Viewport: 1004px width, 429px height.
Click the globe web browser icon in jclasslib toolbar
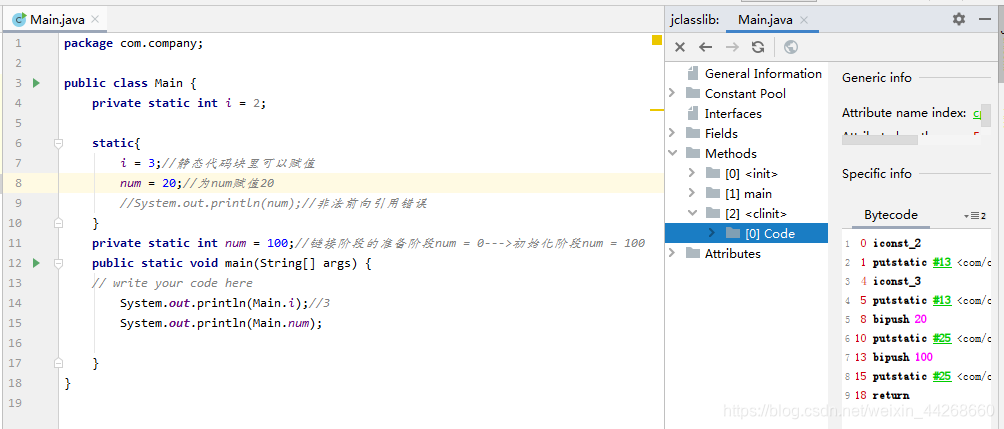[791, 47]
